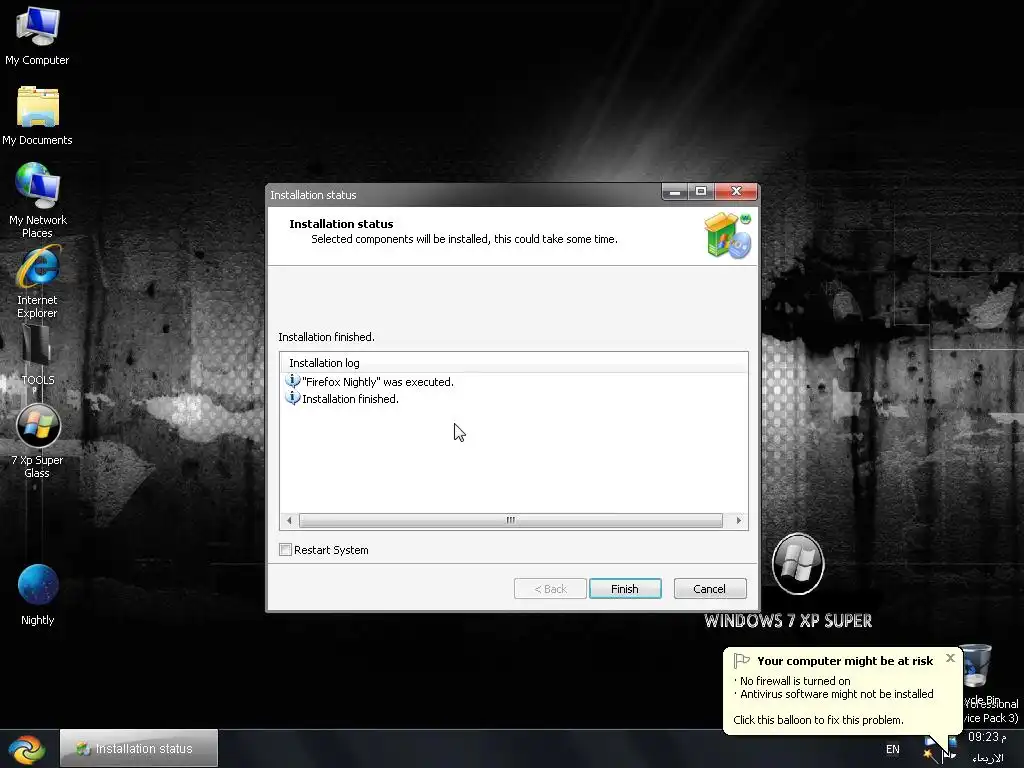
Task: Open the Recycle Bin icon
Action: (x=976, y=666)
